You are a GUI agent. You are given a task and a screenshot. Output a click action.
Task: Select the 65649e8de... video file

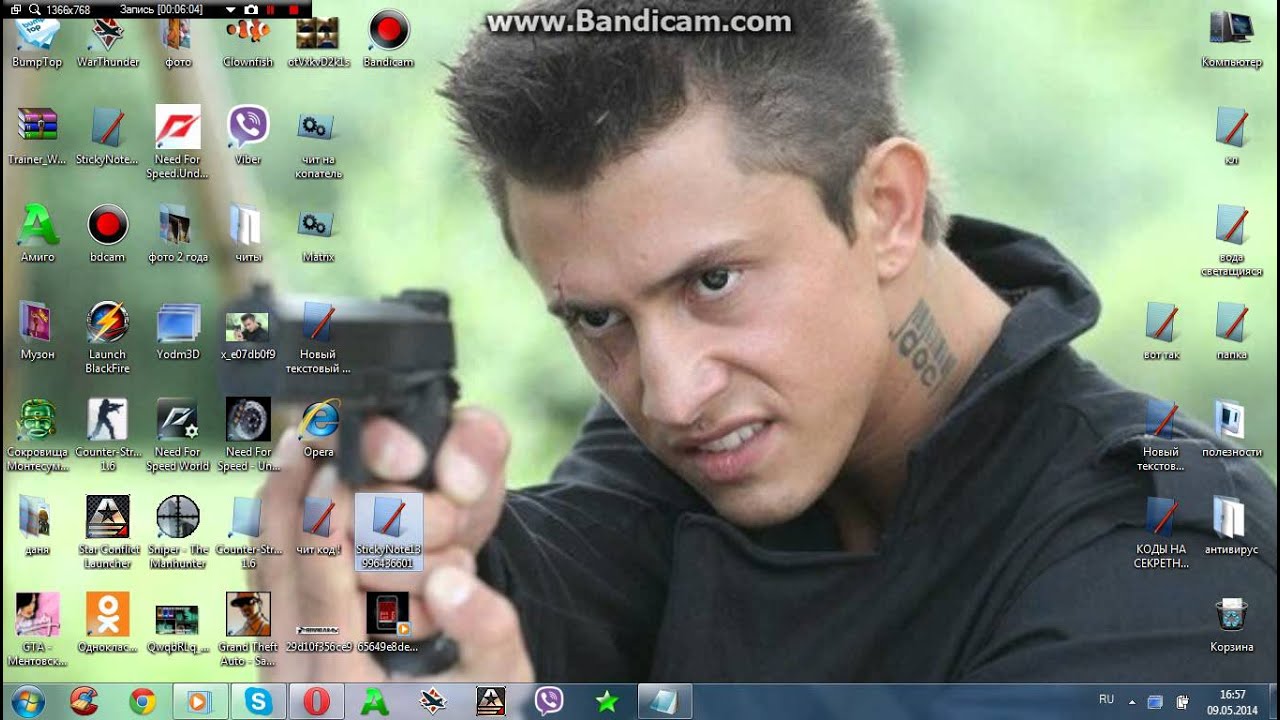pyautogui.click(x=388, y=622)
